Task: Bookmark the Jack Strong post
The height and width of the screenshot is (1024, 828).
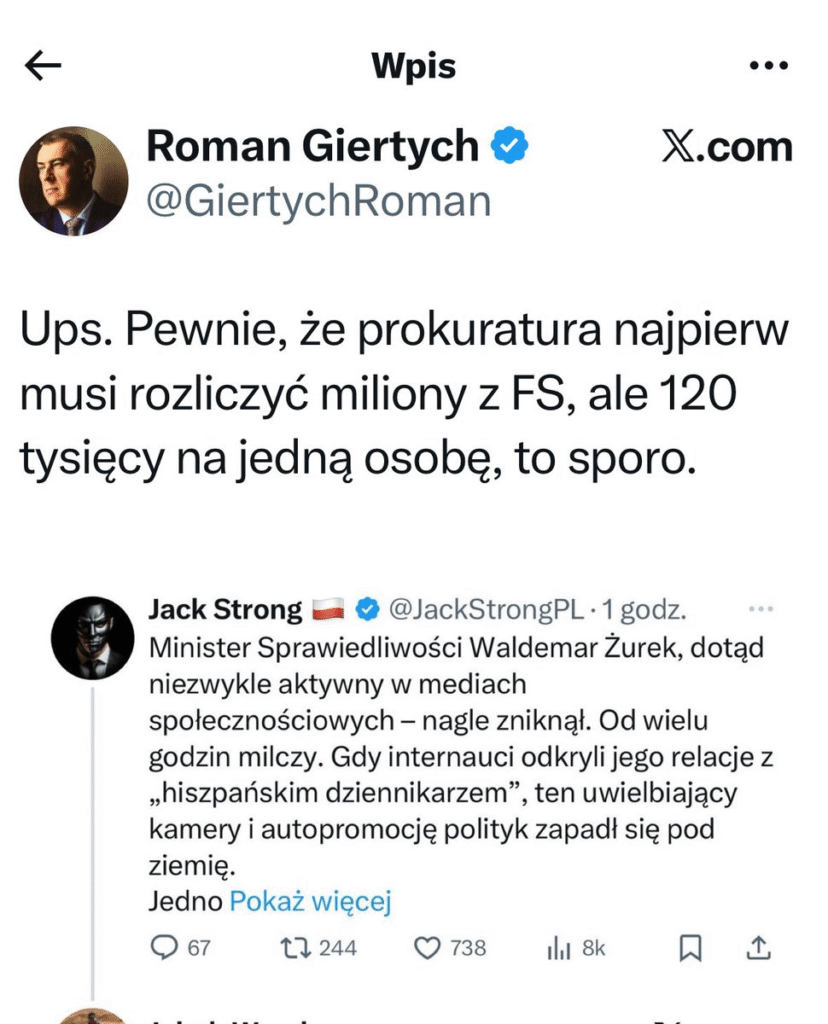Action: click(690, 947)
